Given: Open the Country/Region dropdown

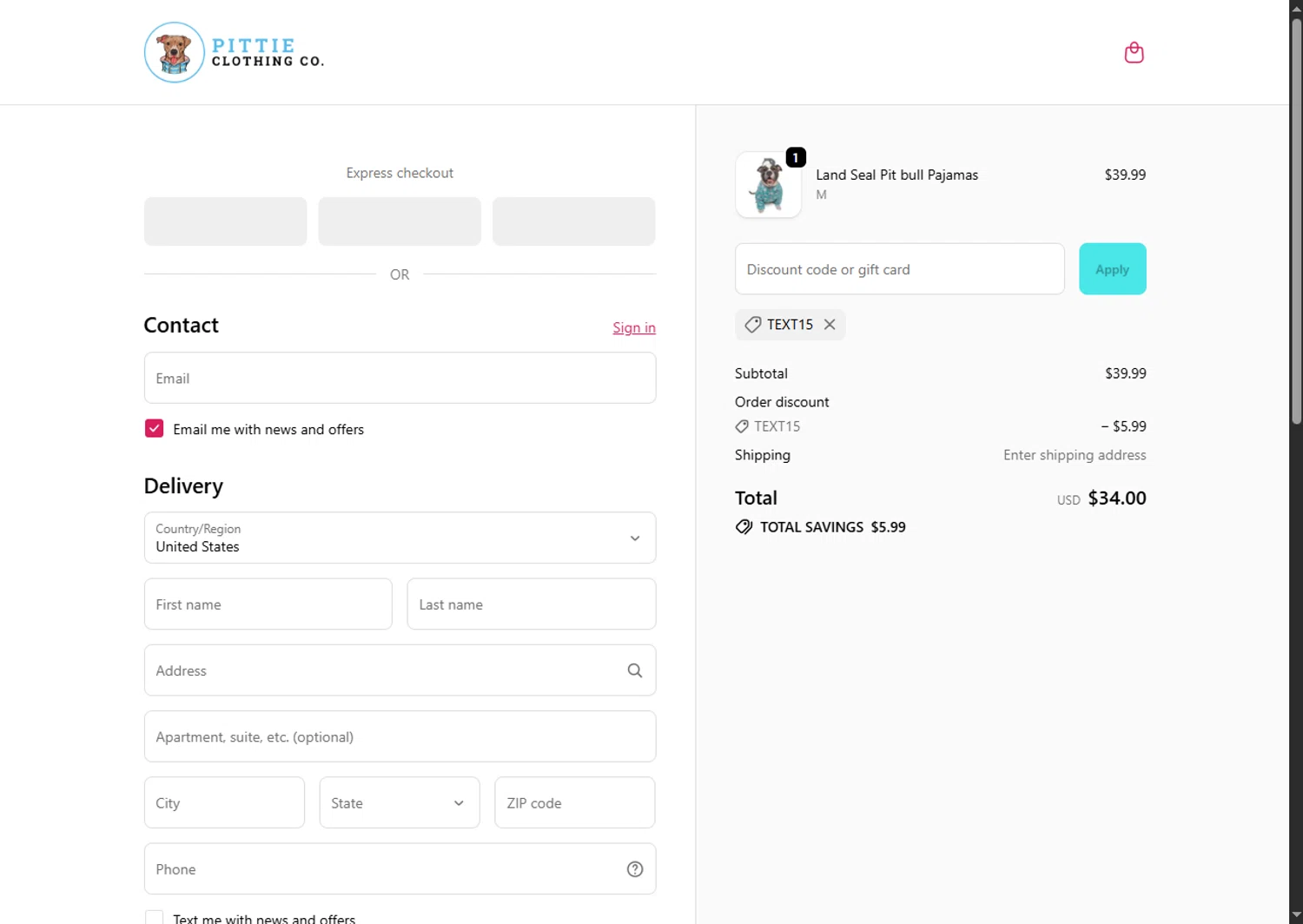Looking at the screenshot, I should (x=400, y=538).
